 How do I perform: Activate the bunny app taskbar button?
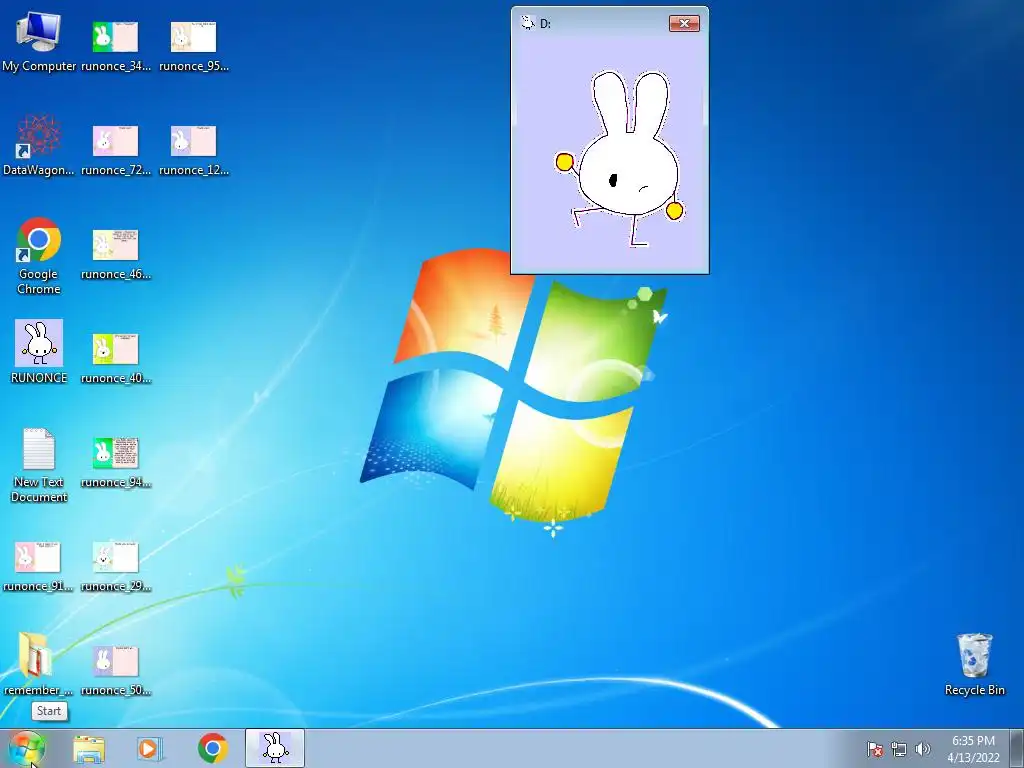point(275,748)
